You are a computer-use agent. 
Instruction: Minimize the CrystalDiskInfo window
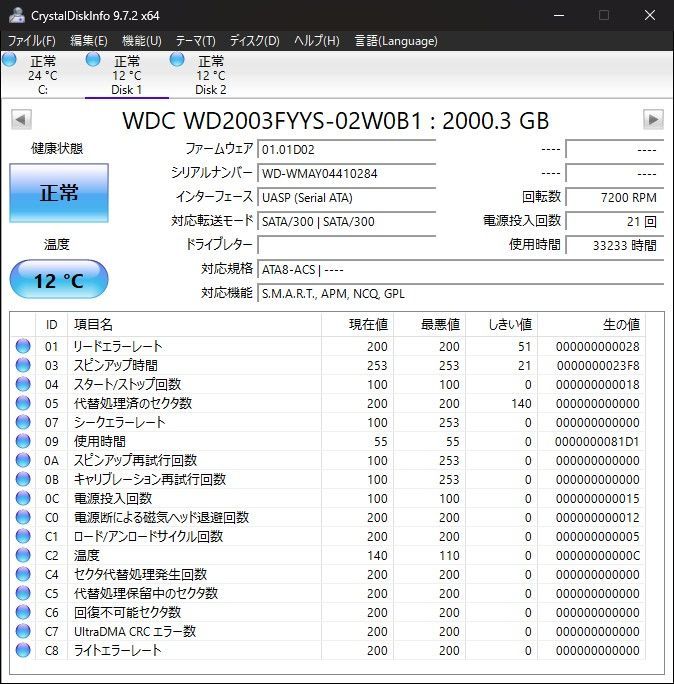pyautogui.click(x=559, y=15)
